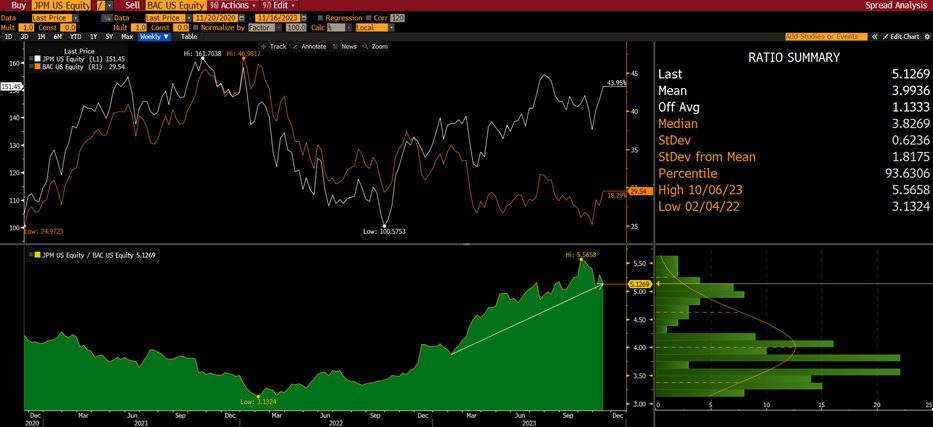This screenshot has height=427, width=933.
Task: Click the 'Low: 3.1324' ratio marker
Action: 256,402
